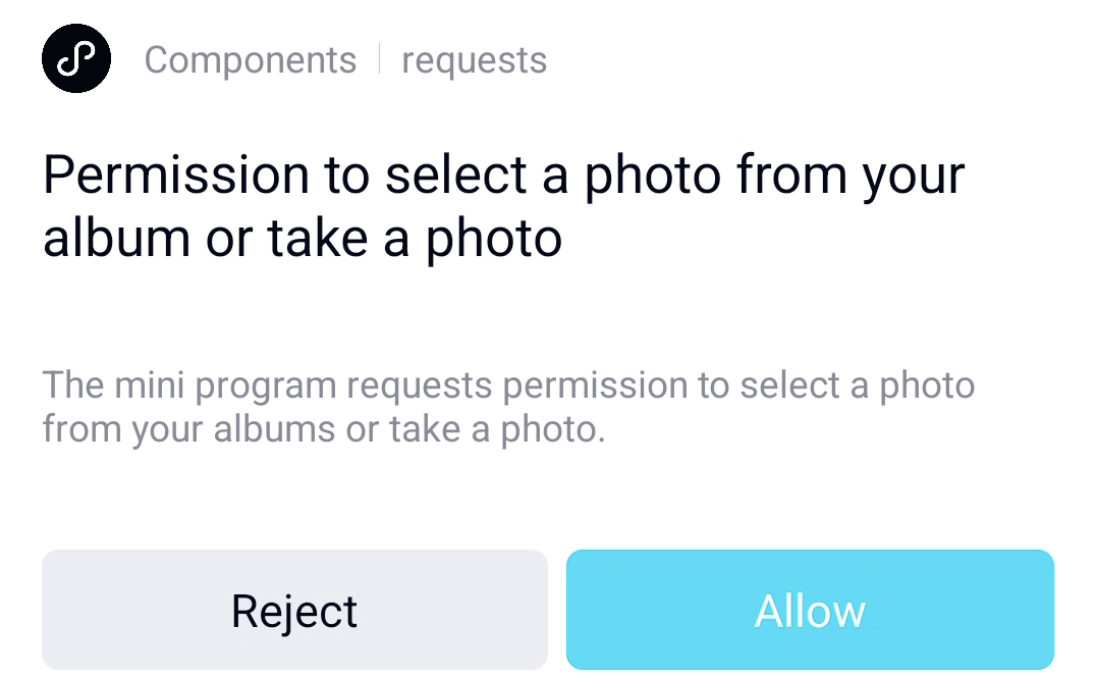Screen dimensions: 1094x696
Task: Click the title's second line "album or take a photo"
Action: (x=302, y=238)
